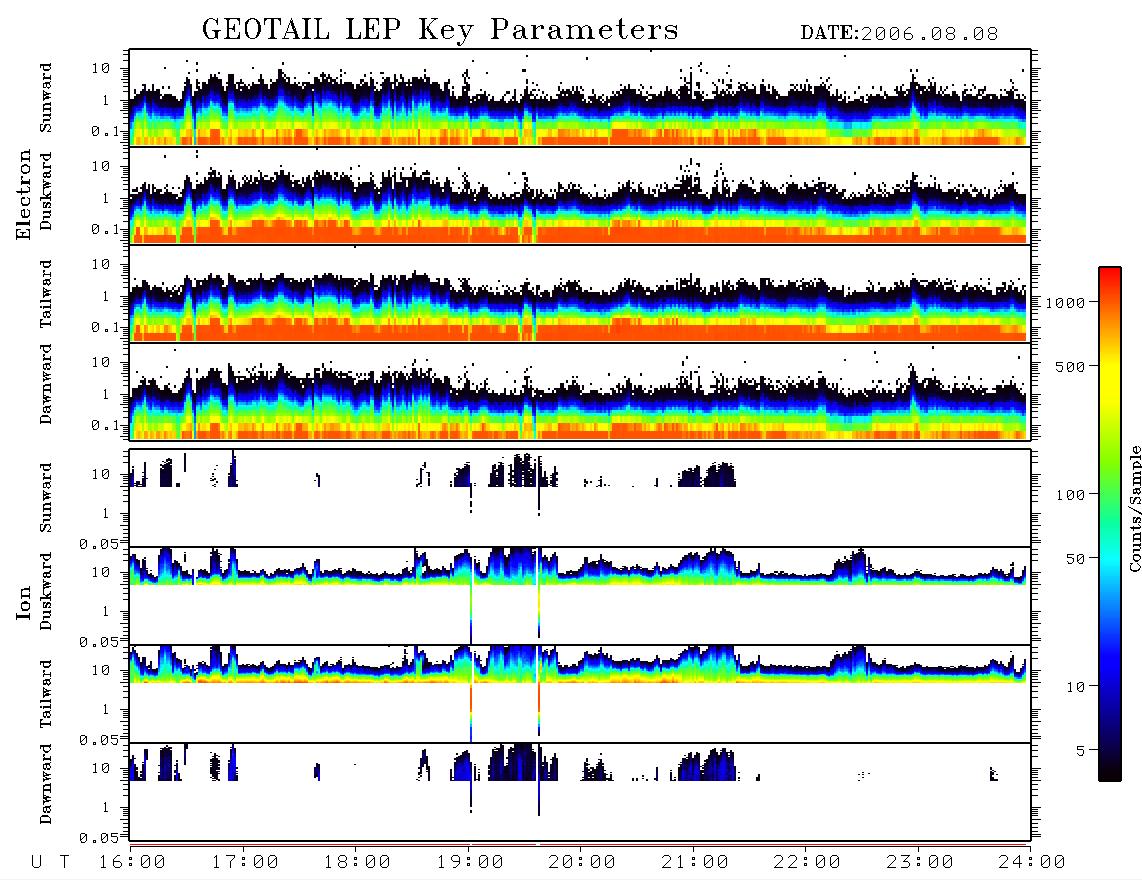Click the 17:00 time tick label
1142x880 pixels.
click(245, 863)
